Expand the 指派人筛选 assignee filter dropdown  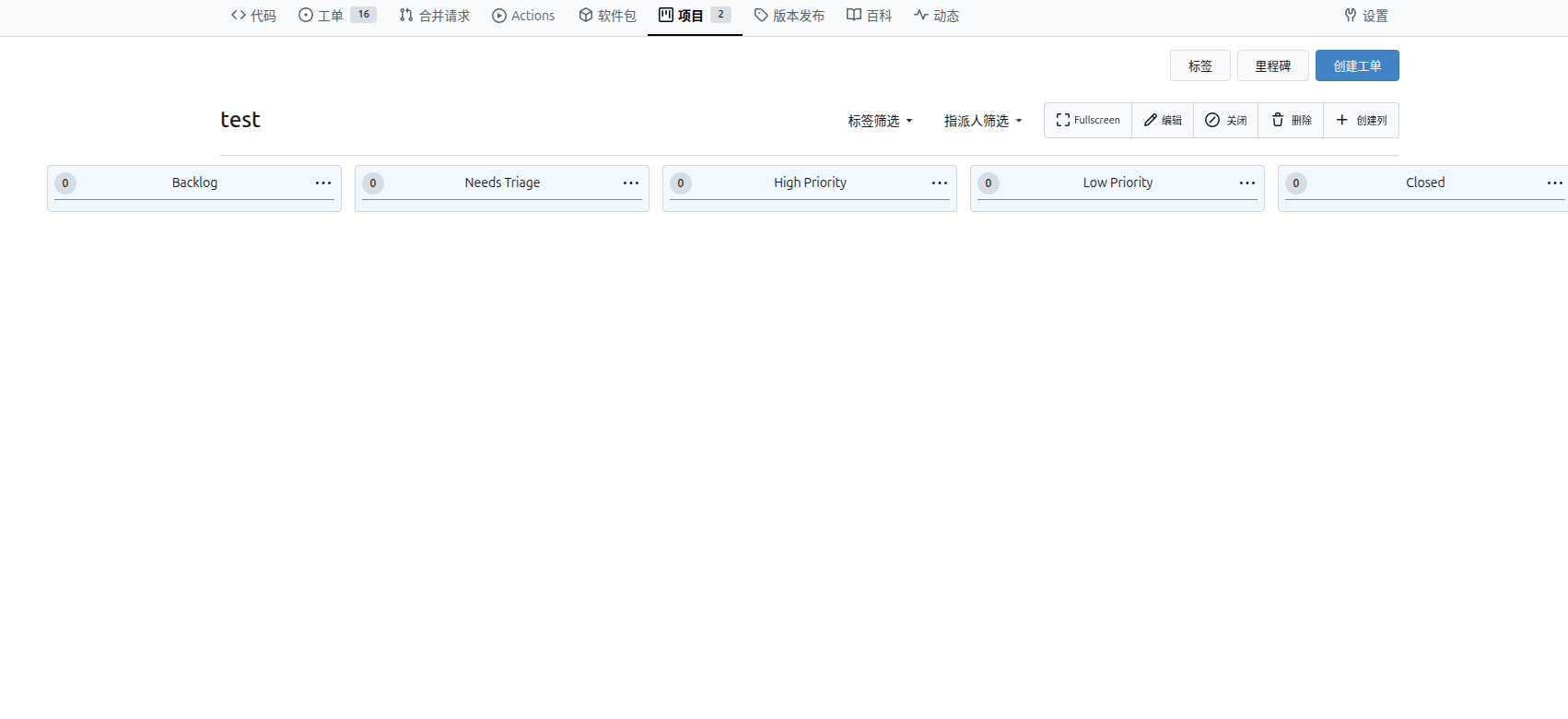coord(983,121)
